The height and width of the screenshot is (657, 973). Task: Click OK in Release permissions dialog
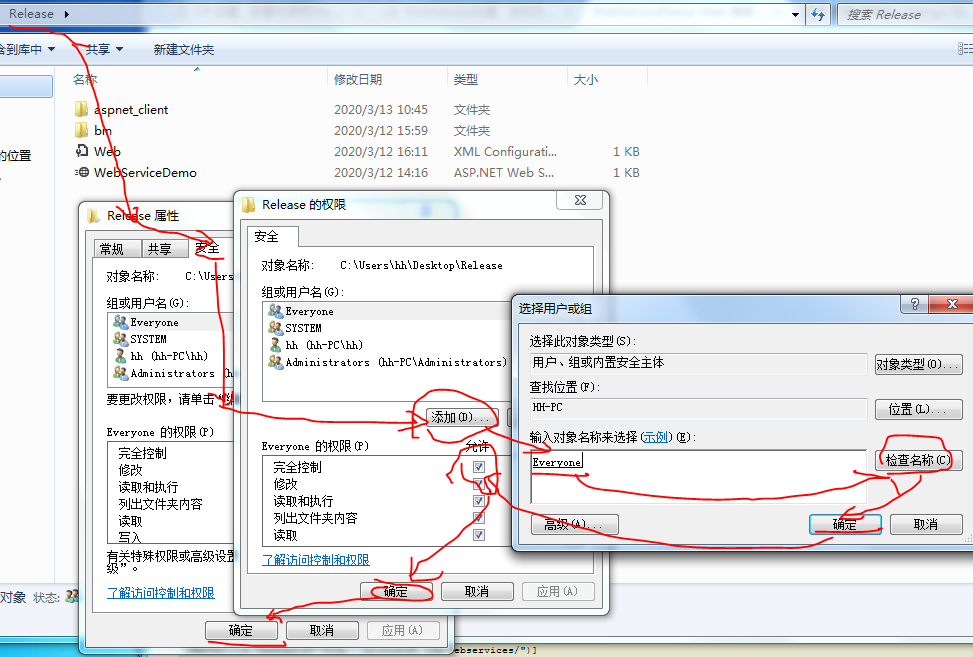click(396, 591)
